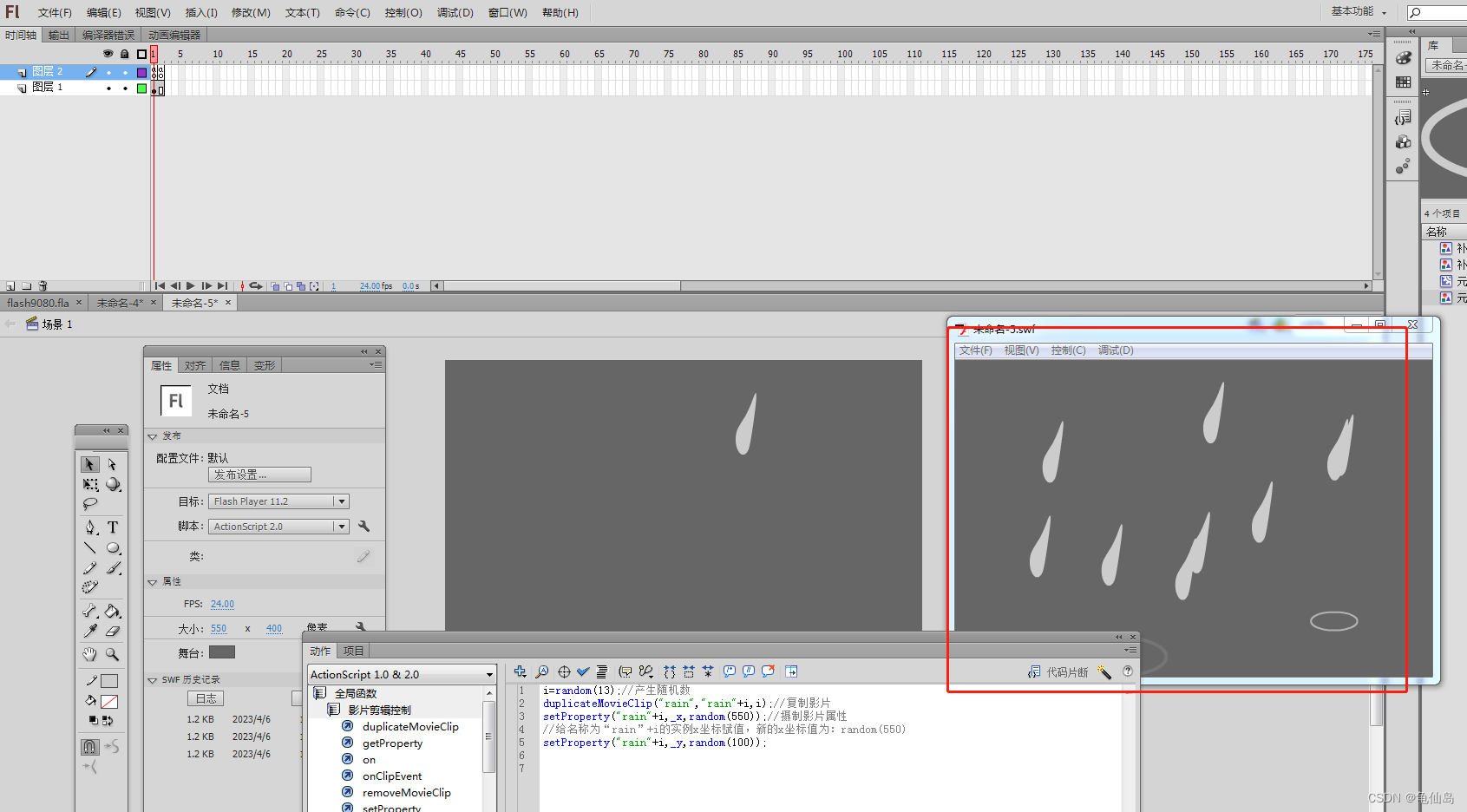Open the 控制(O) menu in Flash

[x=403, y=12]
